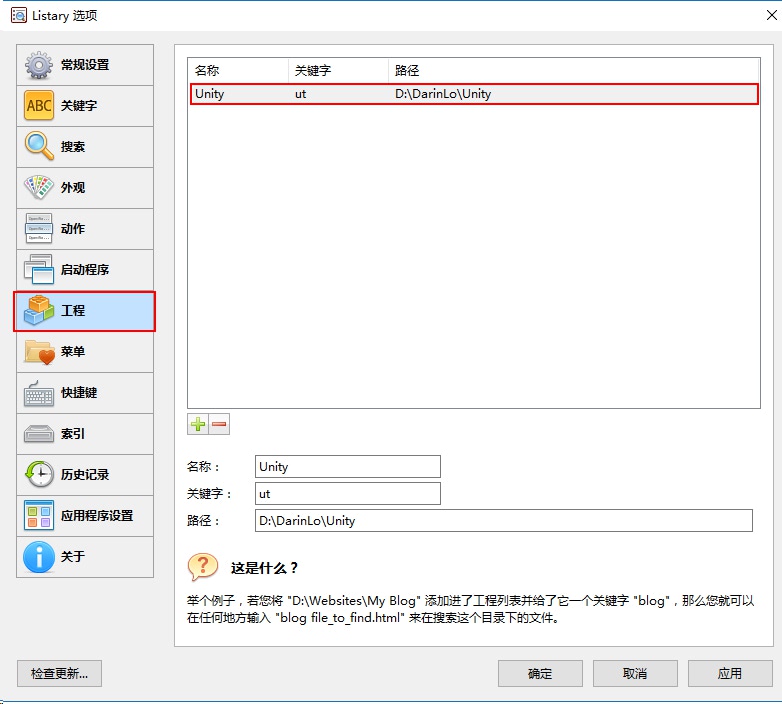Open the ABC 关键字 settings icon

39,106
